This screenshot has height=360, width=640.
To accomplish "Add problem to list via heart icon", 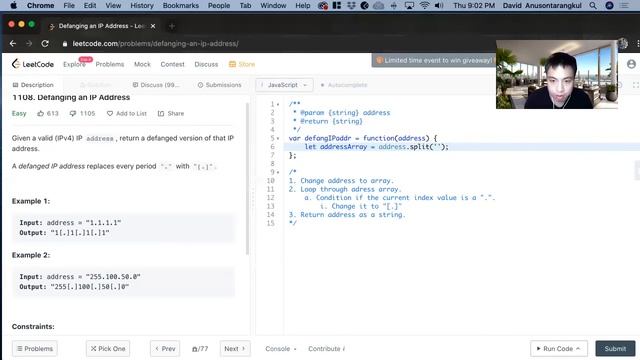I will 109,113.
